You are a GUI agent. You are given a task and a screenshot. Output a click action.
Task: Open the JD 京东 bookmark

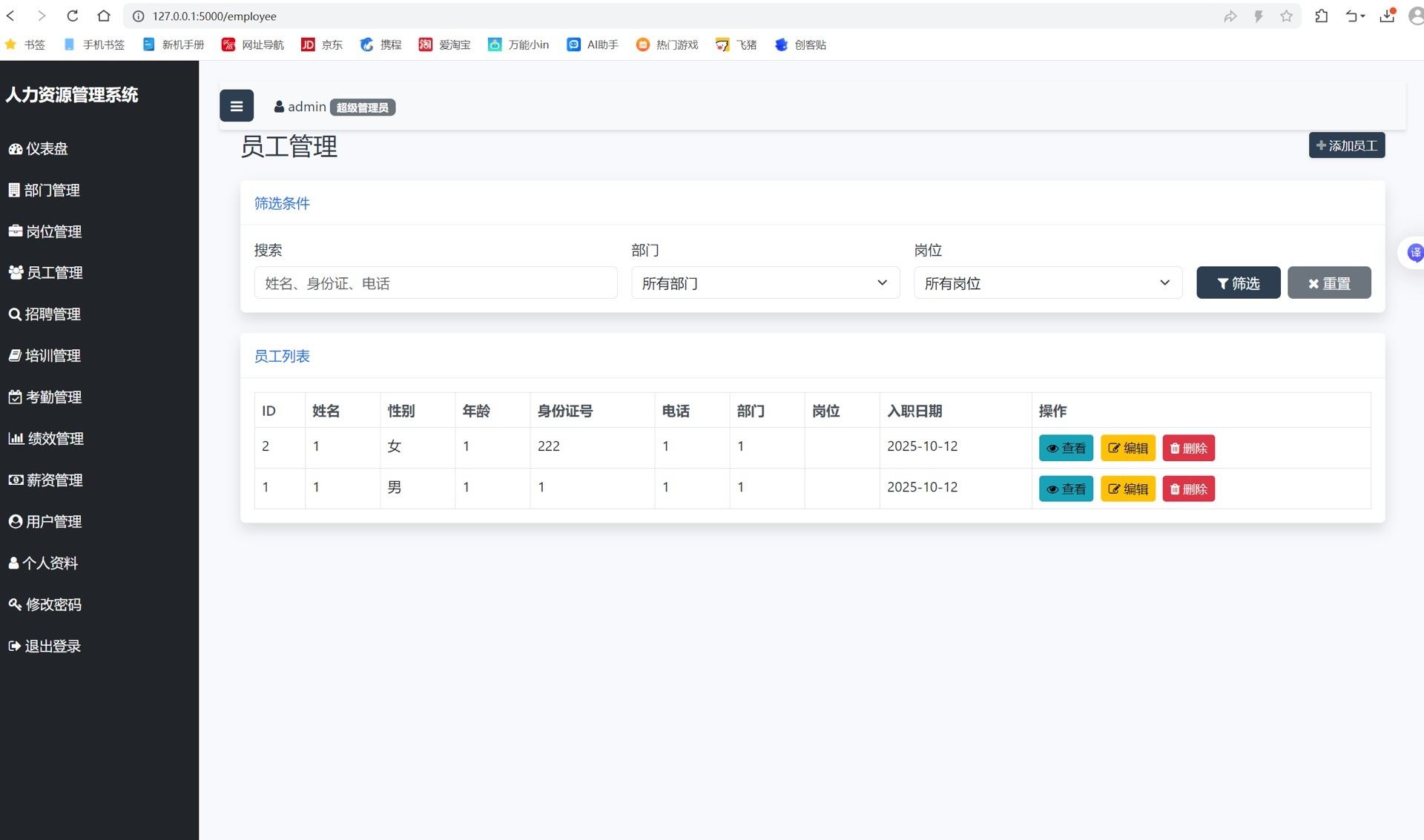pyautogui.click(x=322, y=44)
